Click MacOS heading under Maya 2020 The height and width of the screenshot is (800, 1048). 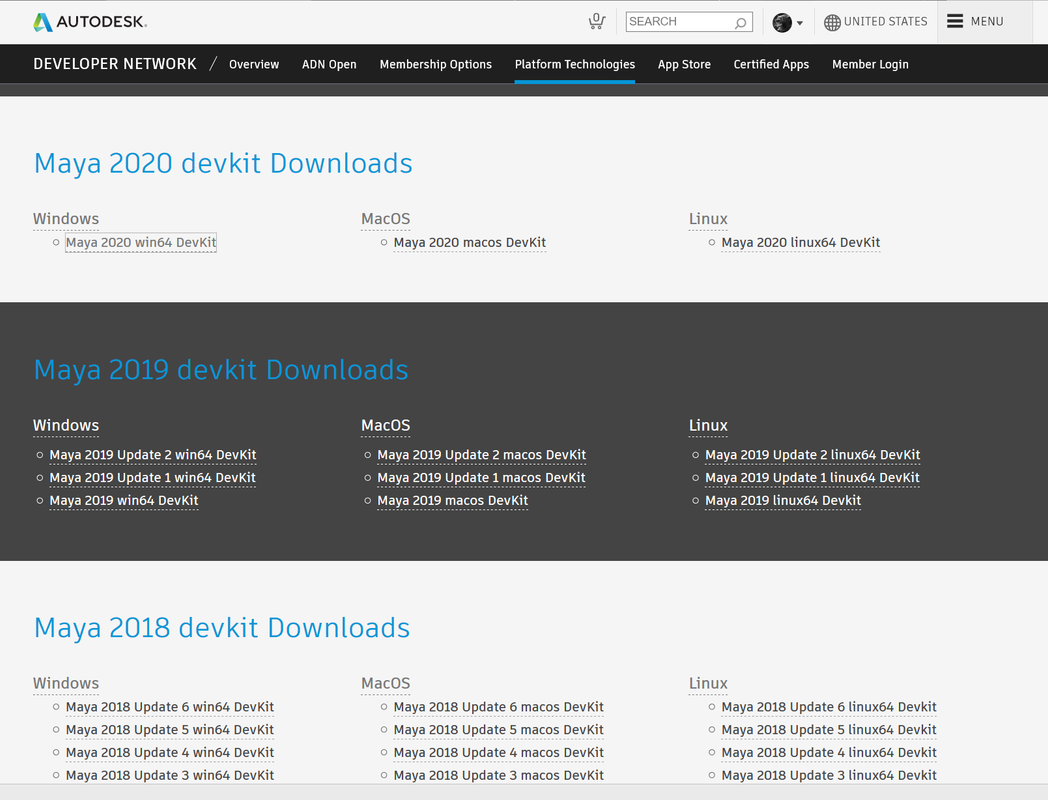[386, 219]
